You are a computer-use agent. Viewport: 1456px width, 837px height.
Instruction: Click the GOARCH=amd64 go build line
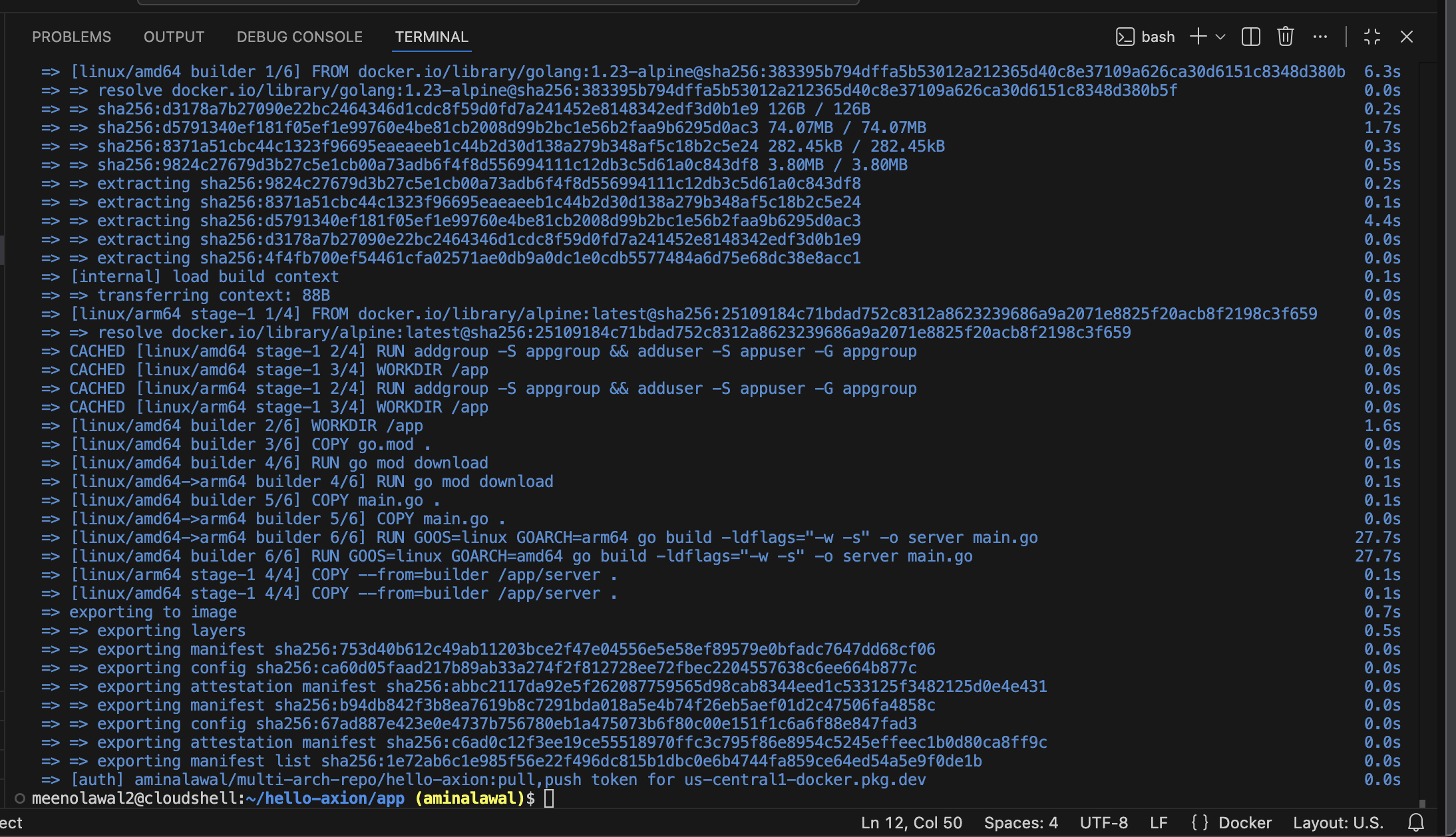coord(506,556)
